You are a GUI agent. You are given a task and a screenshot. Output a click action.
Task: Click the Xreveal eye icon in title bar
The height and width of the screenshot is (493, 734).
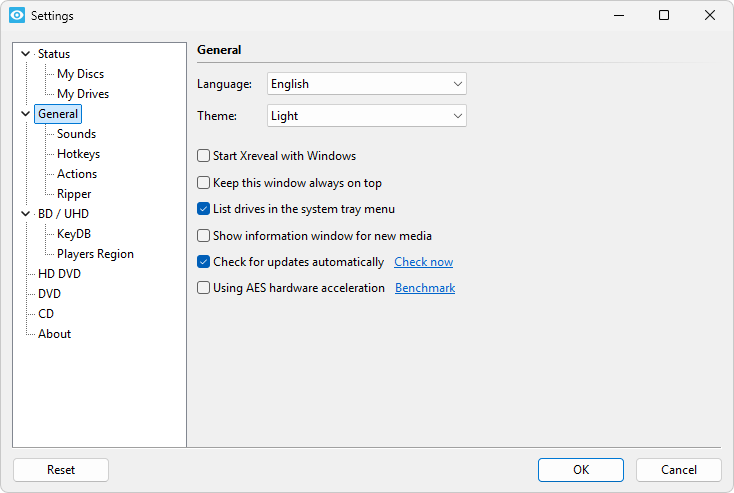coord(16,16)
